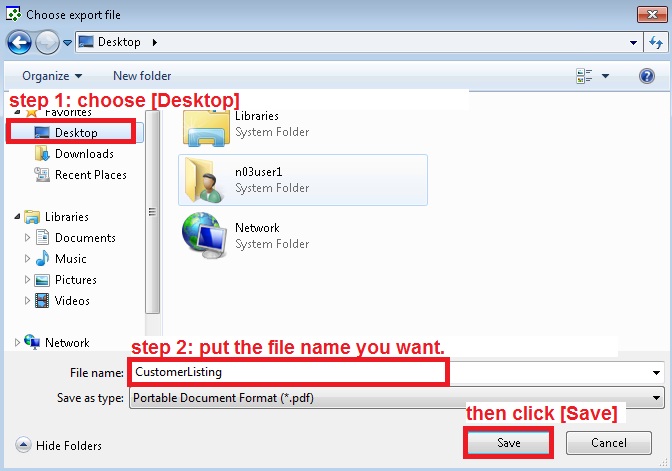Click the Cancel button
This screenshot has height=471, width=672.
point(609,442)
